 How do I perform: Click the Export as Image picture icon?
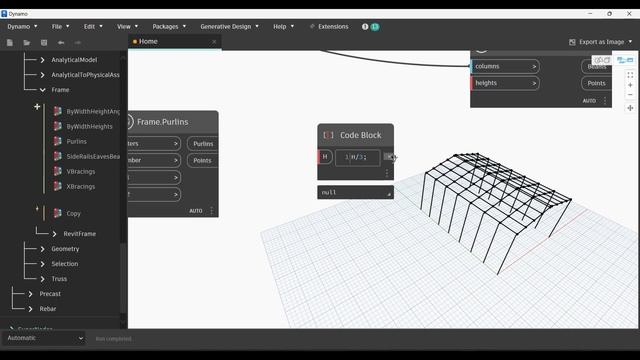point(572,42)
